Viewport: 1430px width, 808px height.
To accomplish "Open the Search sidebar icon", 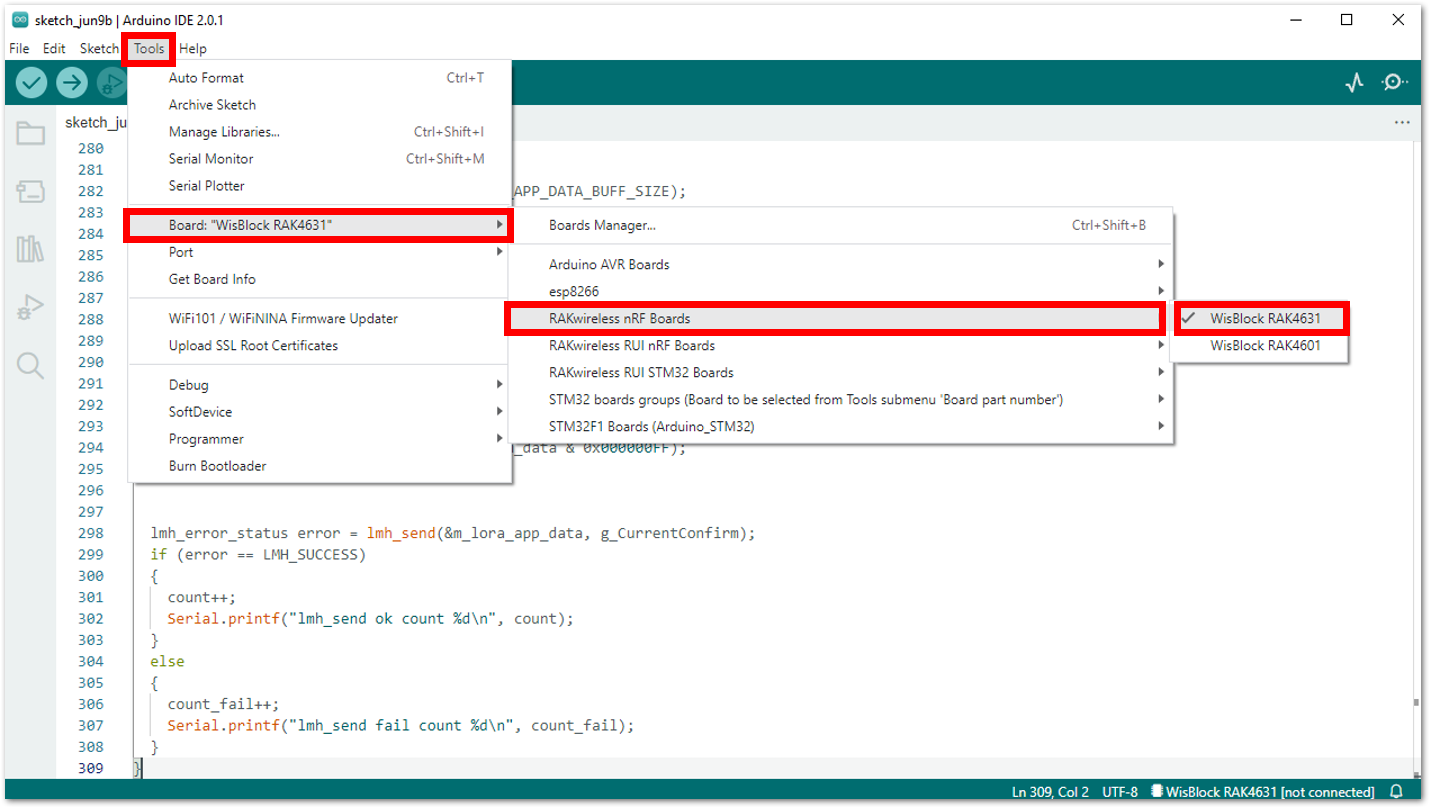I will coord(30,365).
